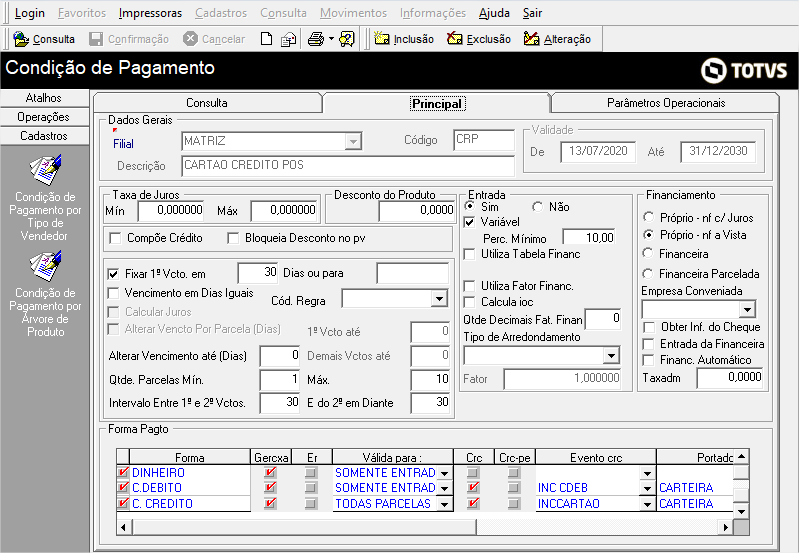Open Válida para dropdown in DINHEIRO row
The image size is (799, 553).
pyautogui.click(x=445, y=473)
